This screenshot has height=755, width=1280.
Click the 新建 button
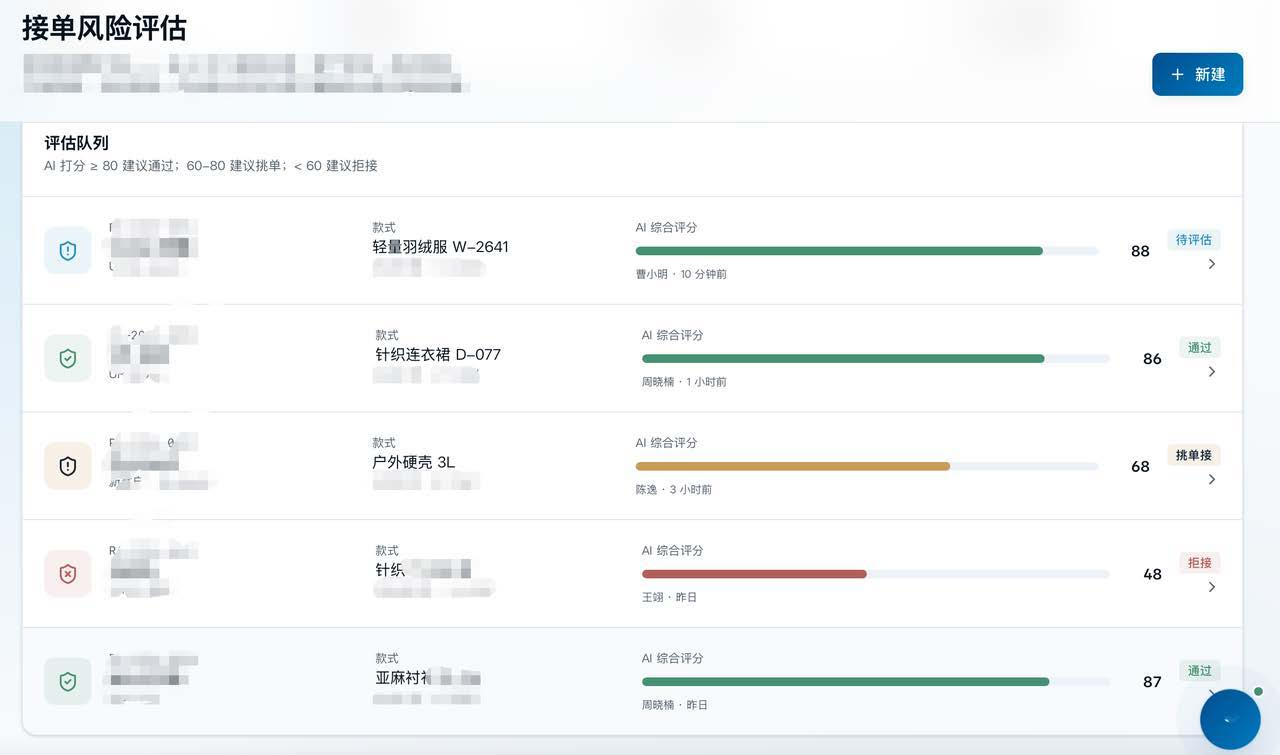click(x=1197, y=74)
